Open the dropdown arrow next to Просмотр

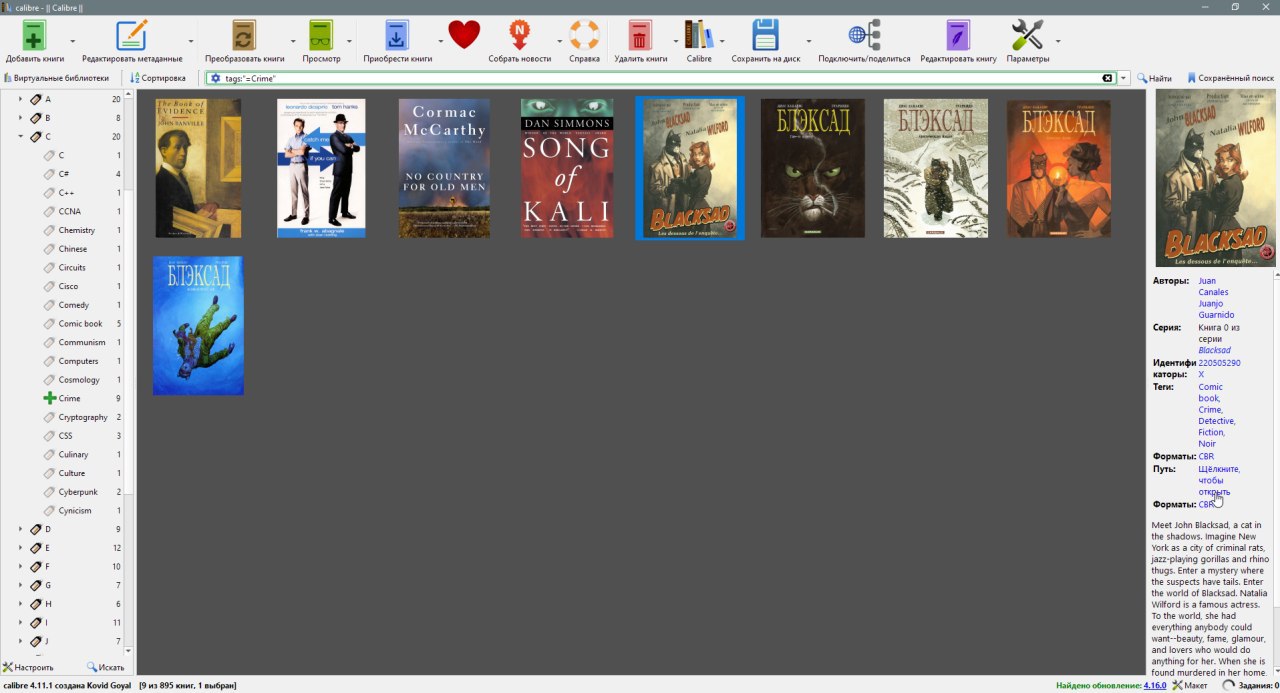pos(349,41)
